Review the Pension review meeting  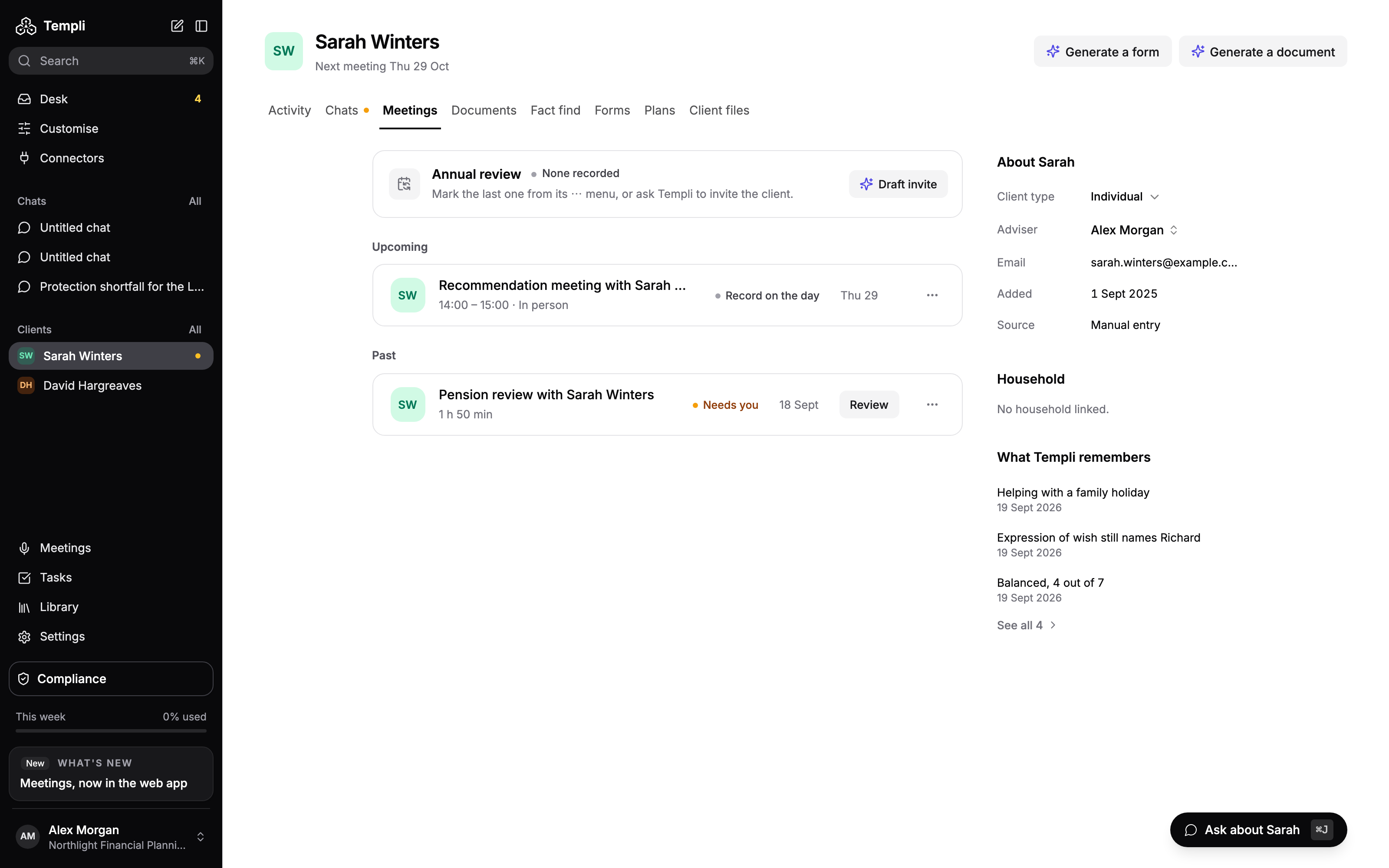(x=869, y=405)
